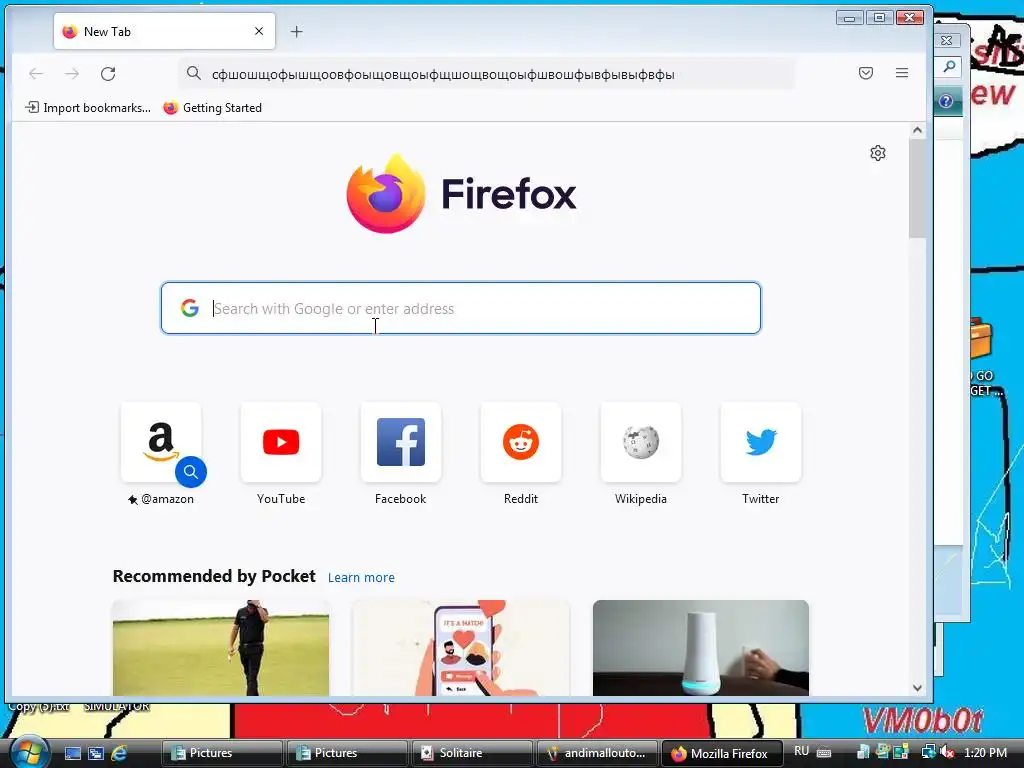Image resolution: width=1024 pixels, height=768 pixels.
Task: Open the white speaker Pocket story thumbnail
Action: [701, 648]
